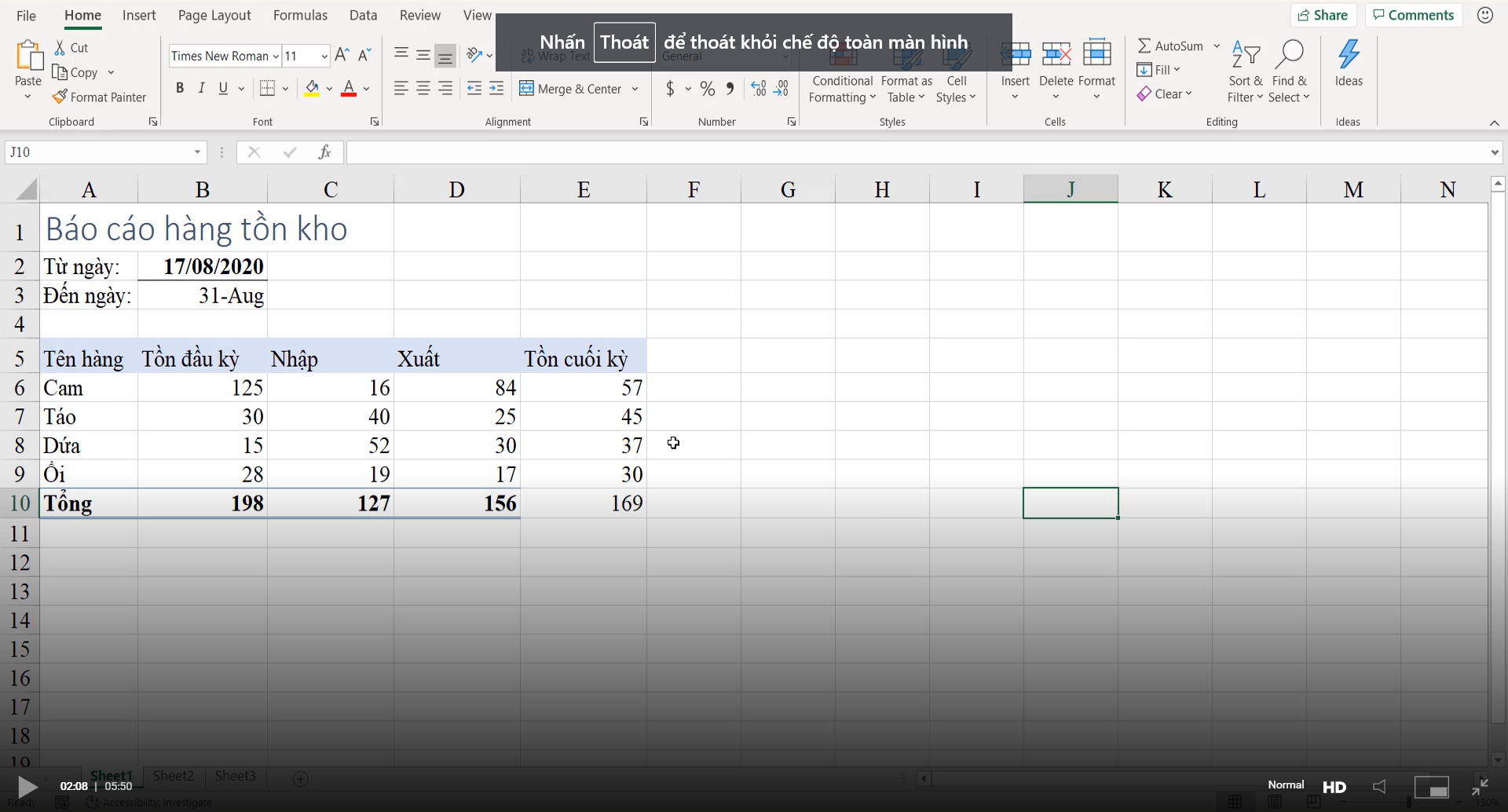
Task: Toggle italic formatting
Action: (202, 89)
